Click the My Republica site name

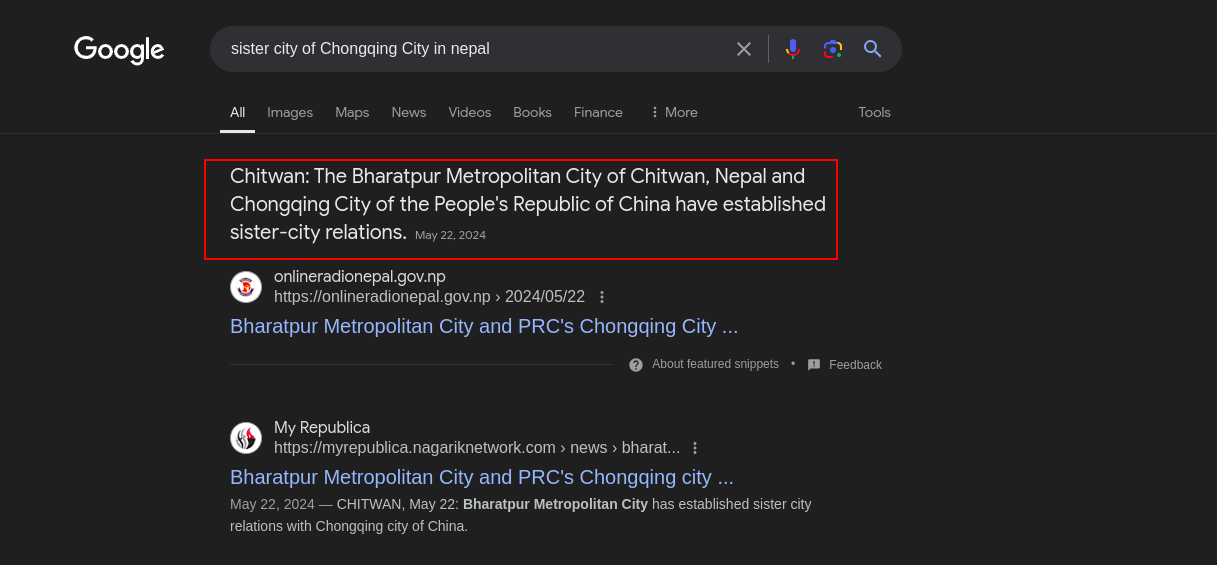[322, 428]
